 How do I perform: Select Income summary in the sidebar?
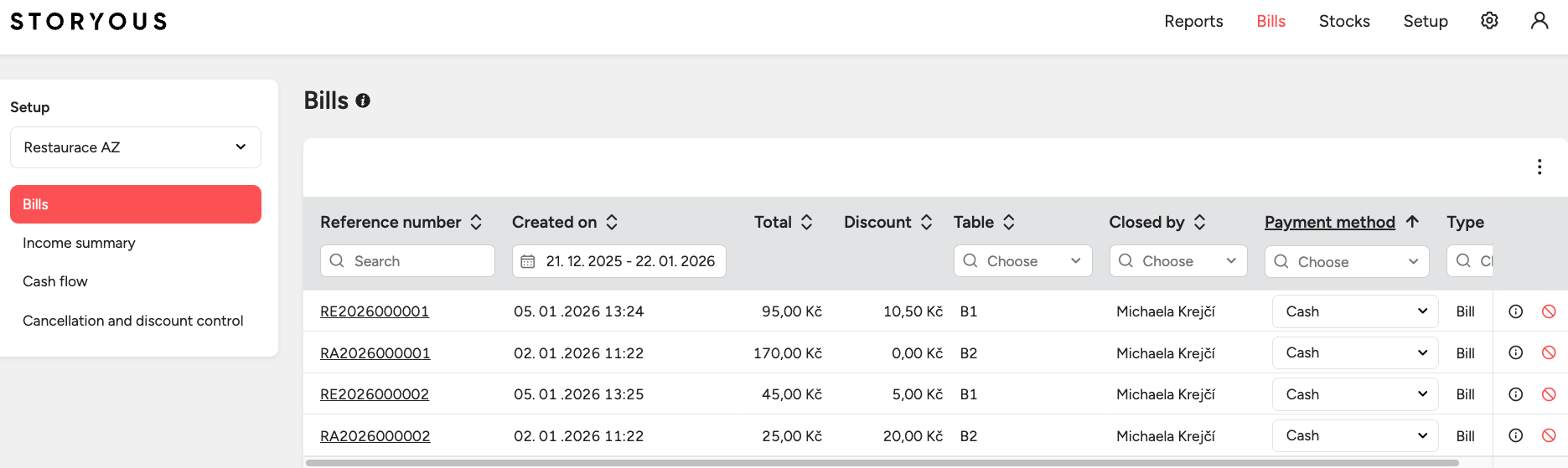pyautogui.click(x=79, y=243)
